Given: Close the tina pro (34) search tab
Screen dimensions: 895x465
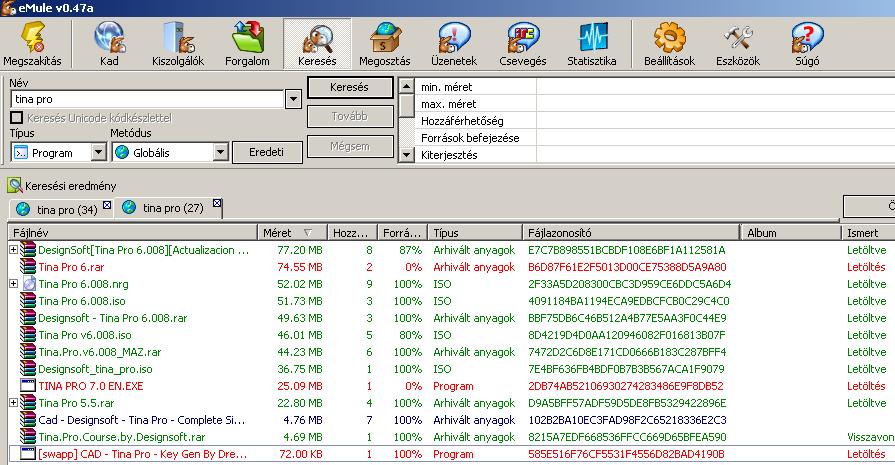Looking at the screenshot, I should tap(107, 205).
